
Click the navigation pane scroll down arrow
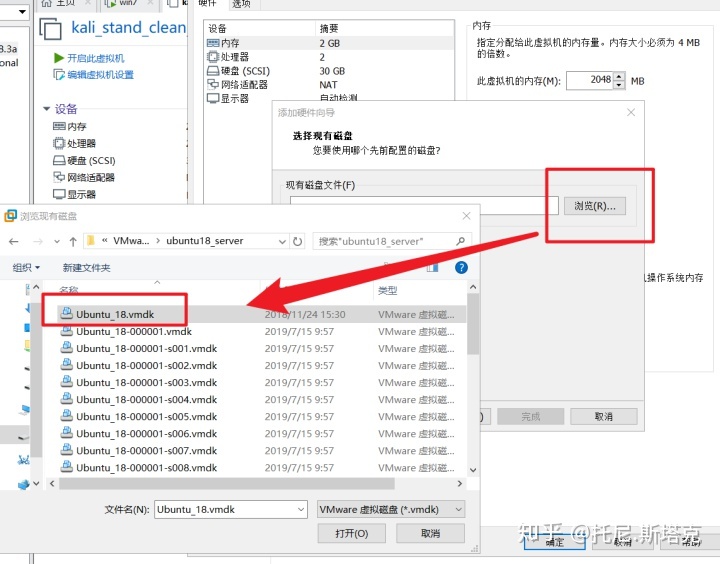[x=36, y=484]
